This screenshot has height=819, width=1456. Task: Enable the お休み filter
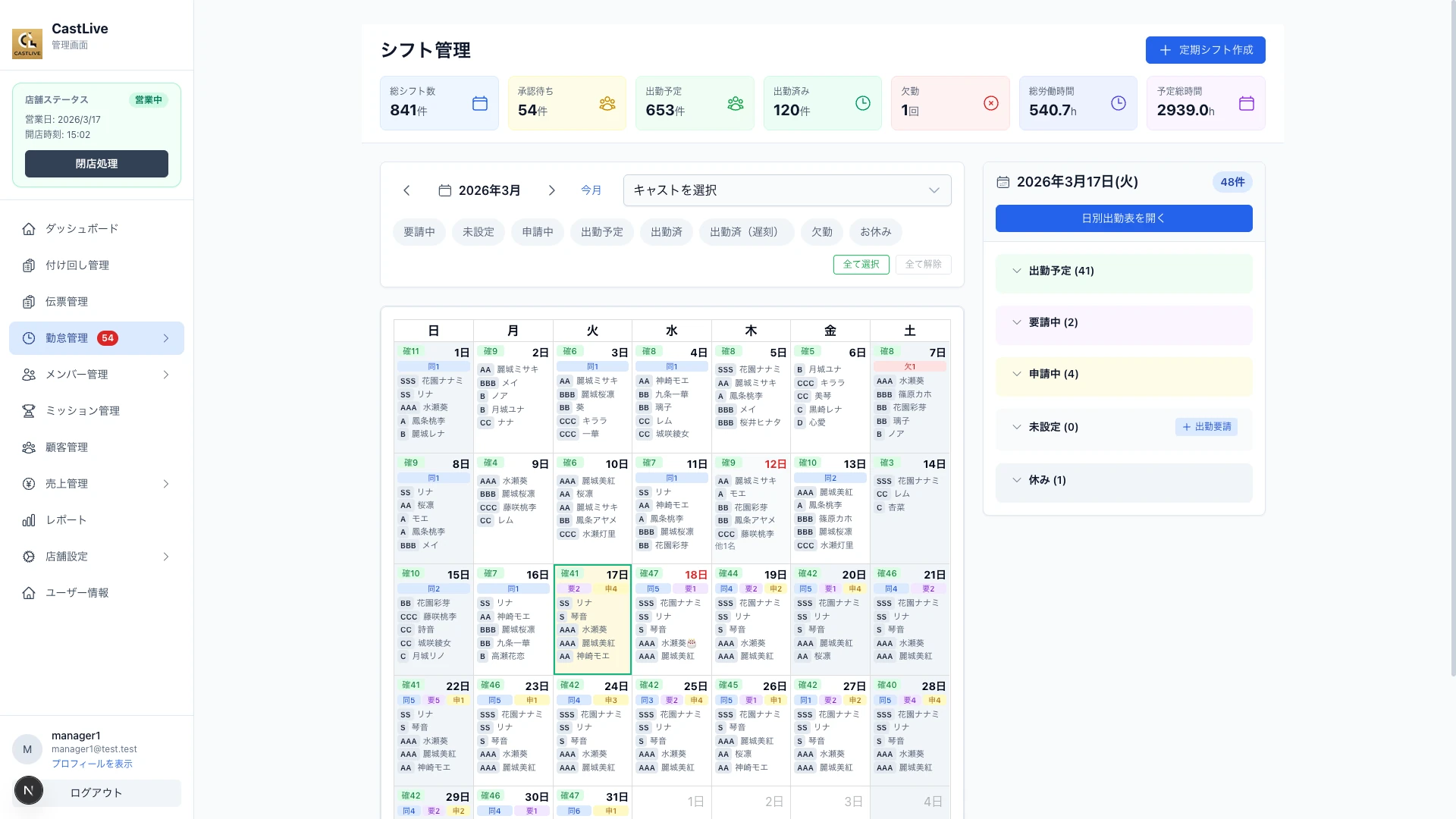[876, 232]
